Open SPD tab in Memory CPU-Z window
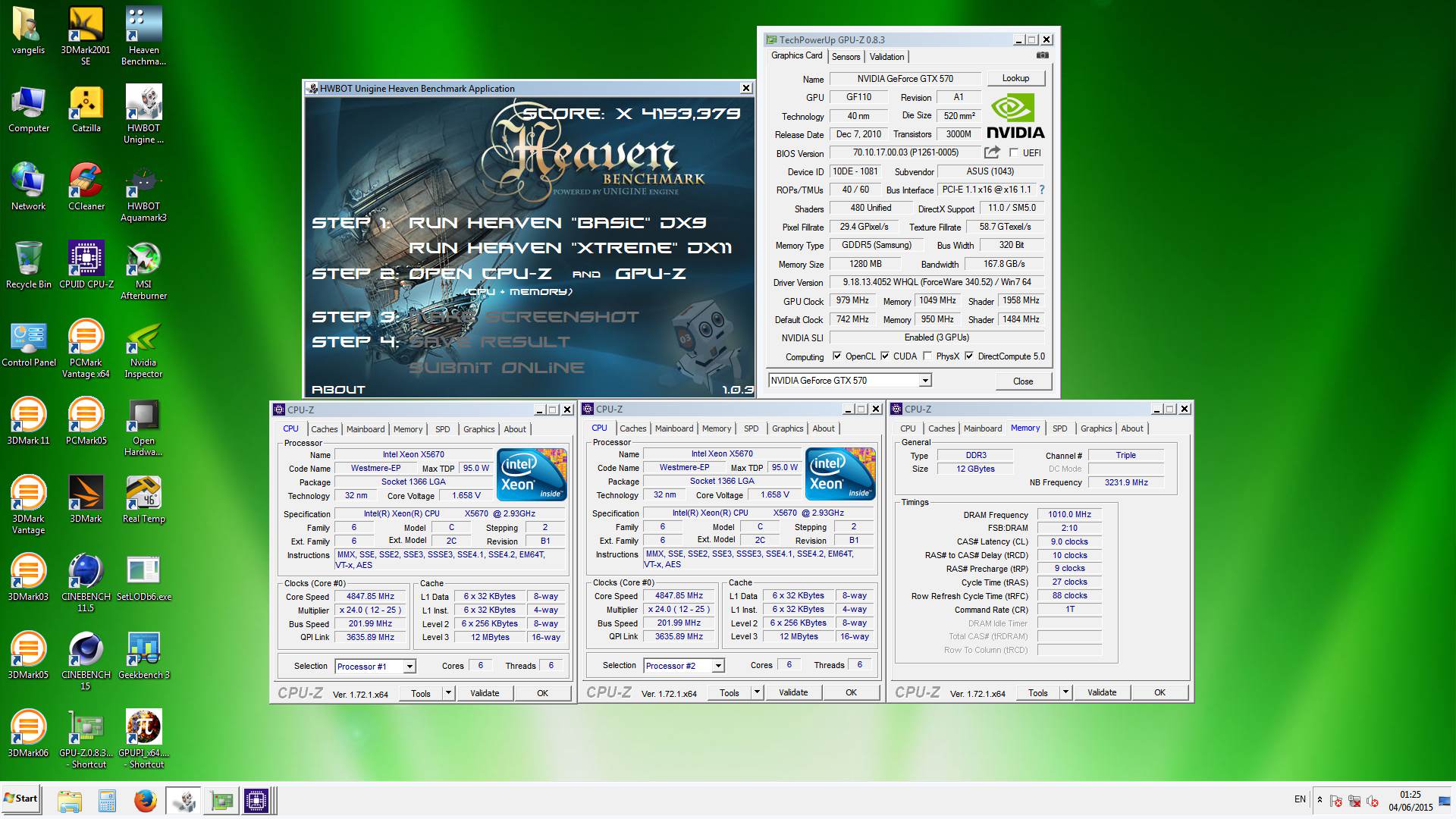This screenshot has height=819, width=1456. click(x=1059, y=428)
